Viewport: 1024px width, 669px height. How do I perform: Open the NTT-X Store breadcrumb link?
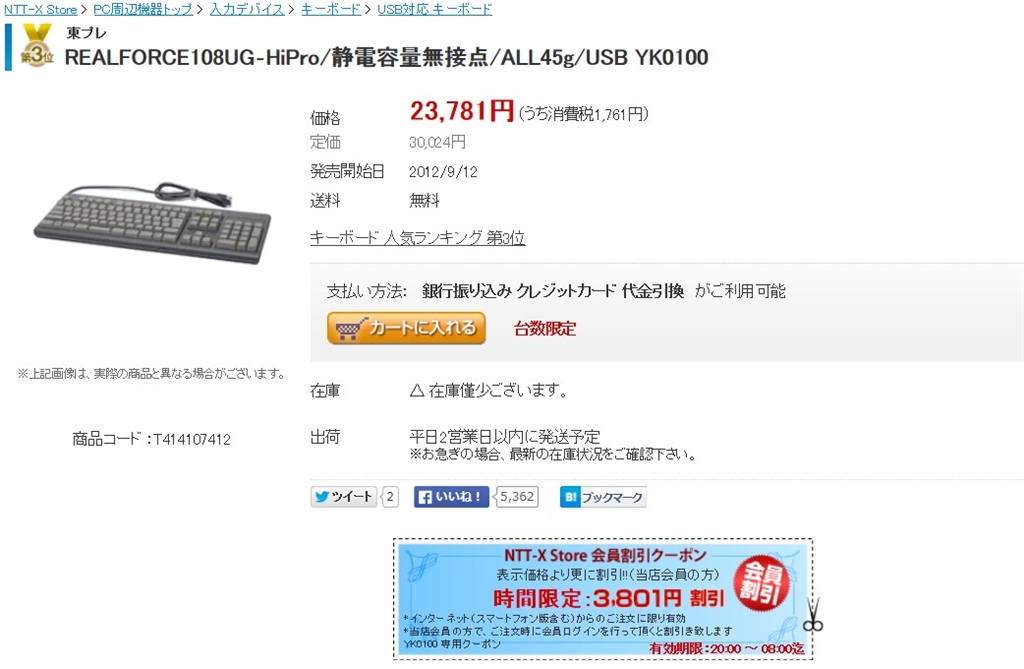point(40,9)
